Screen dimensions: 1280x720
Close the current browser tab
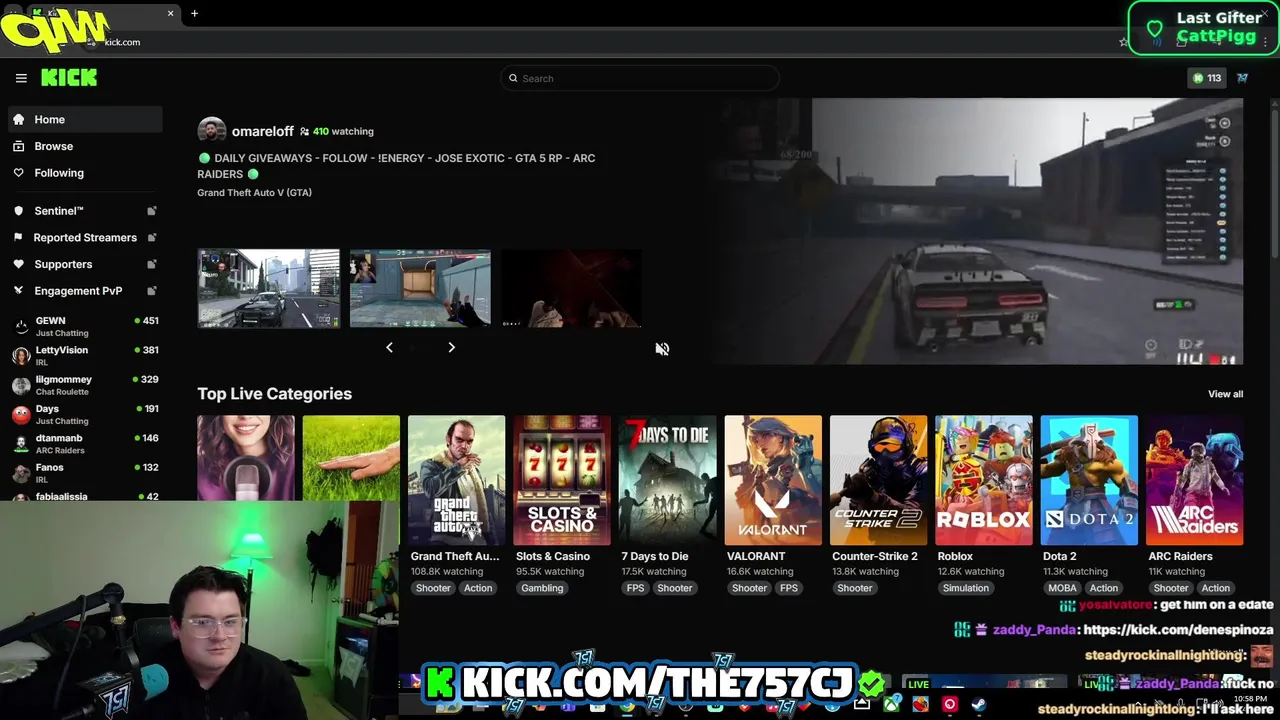point(170,13)
